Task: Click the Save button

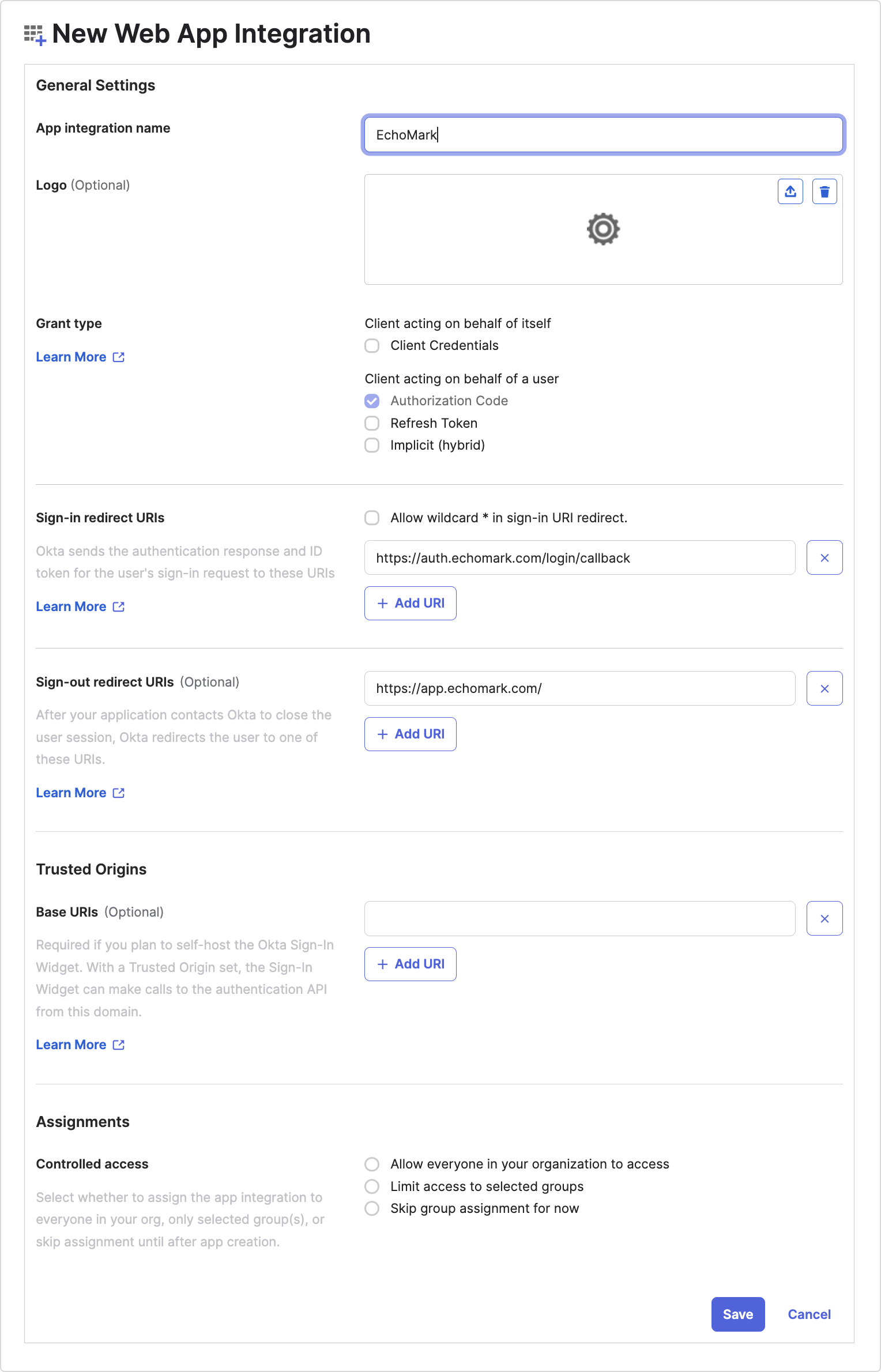Action: click(x=738, y=1314)
